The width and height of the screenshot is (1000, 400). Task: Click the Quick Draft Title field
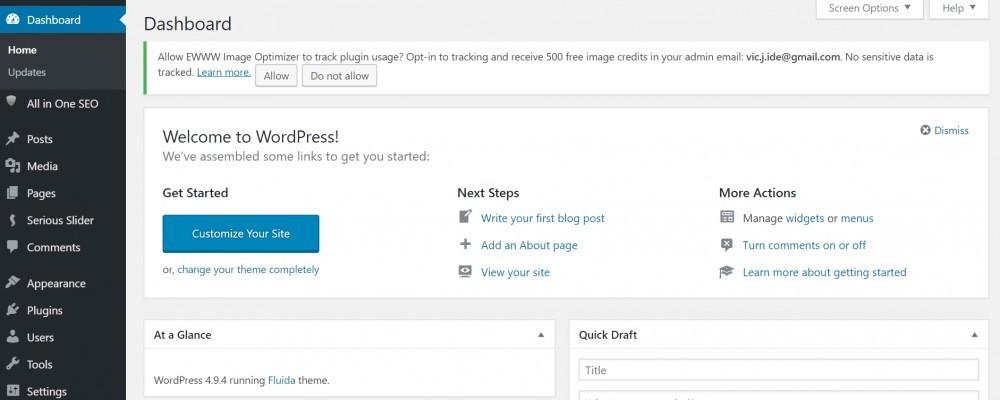click(779, 370)
